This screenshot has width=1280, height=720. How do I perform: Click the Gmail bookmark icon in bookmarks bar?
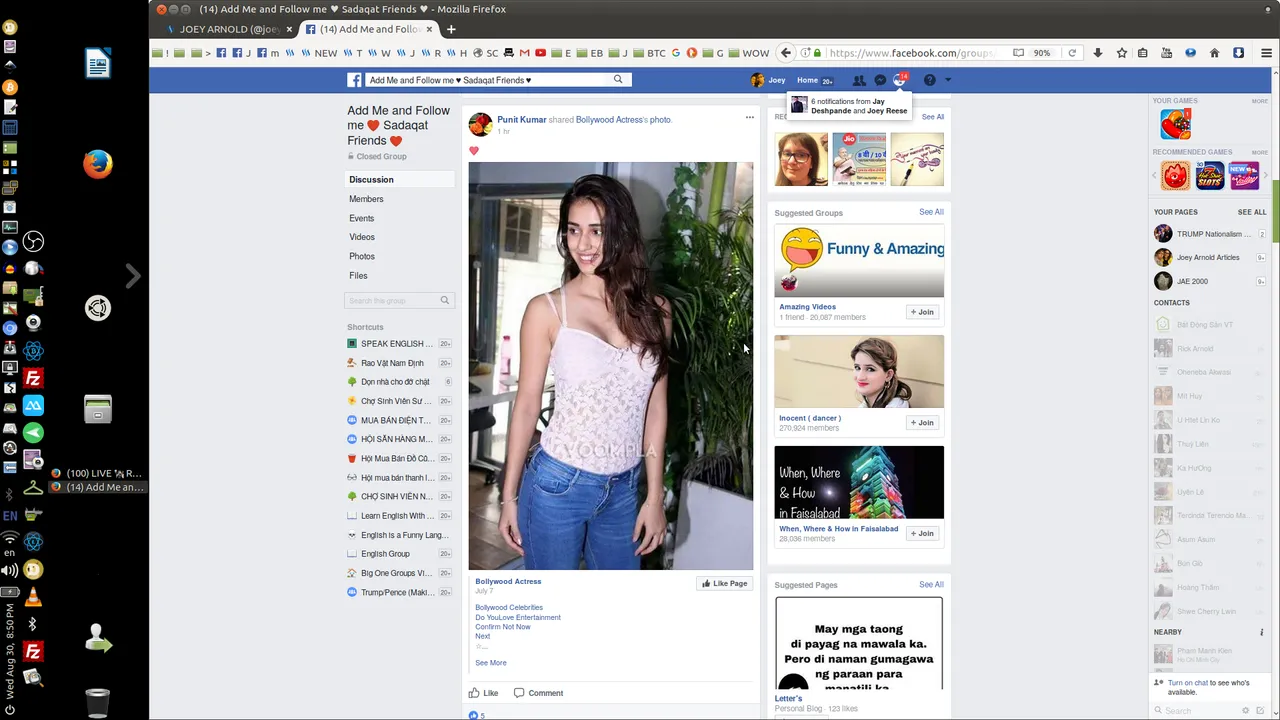pos(524,53)
